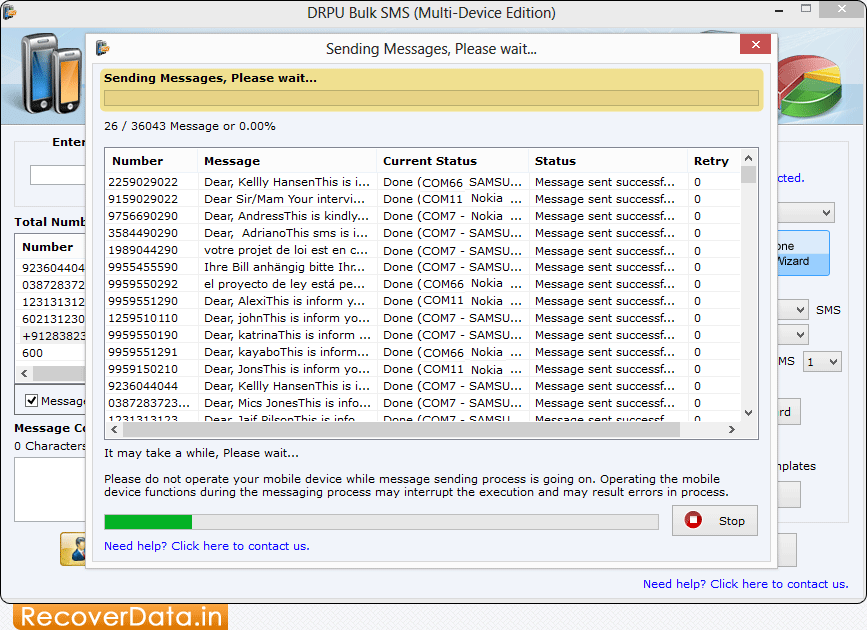This screenshot has height=630, width=867.
Task: Close the Sending Messages dialog
Action: [x=756, y=44]
